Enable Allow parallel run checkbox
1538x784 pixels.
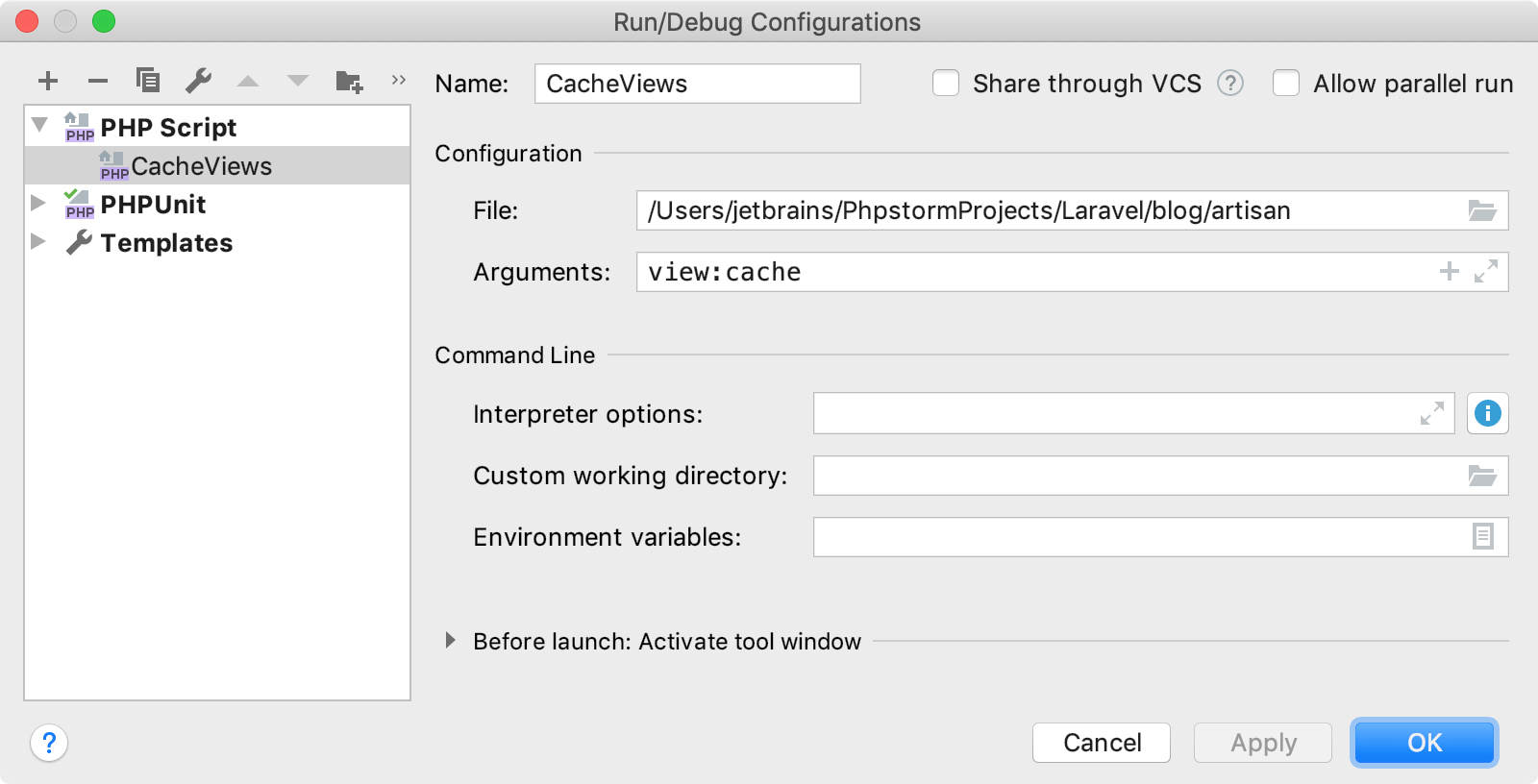pos(1286,84)
